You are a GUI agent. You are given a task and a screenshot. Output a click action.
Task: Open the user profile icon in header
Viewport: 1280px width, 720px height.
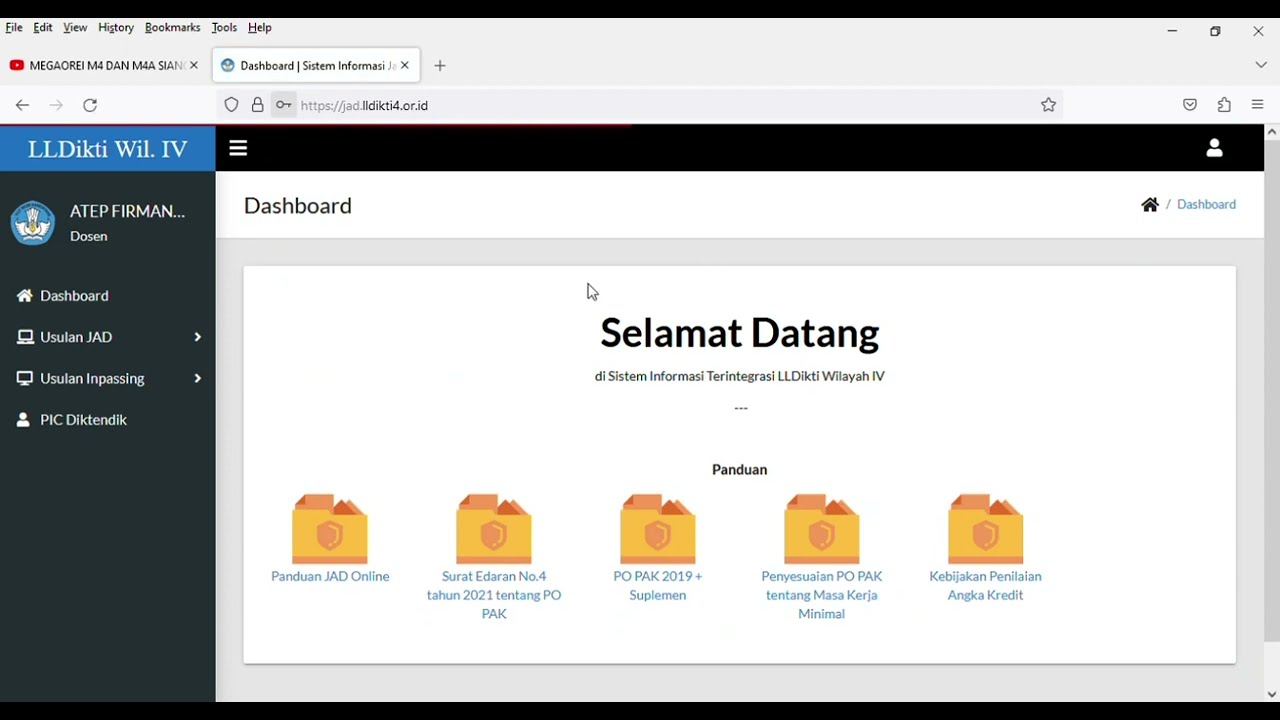tap(1214, 148)
